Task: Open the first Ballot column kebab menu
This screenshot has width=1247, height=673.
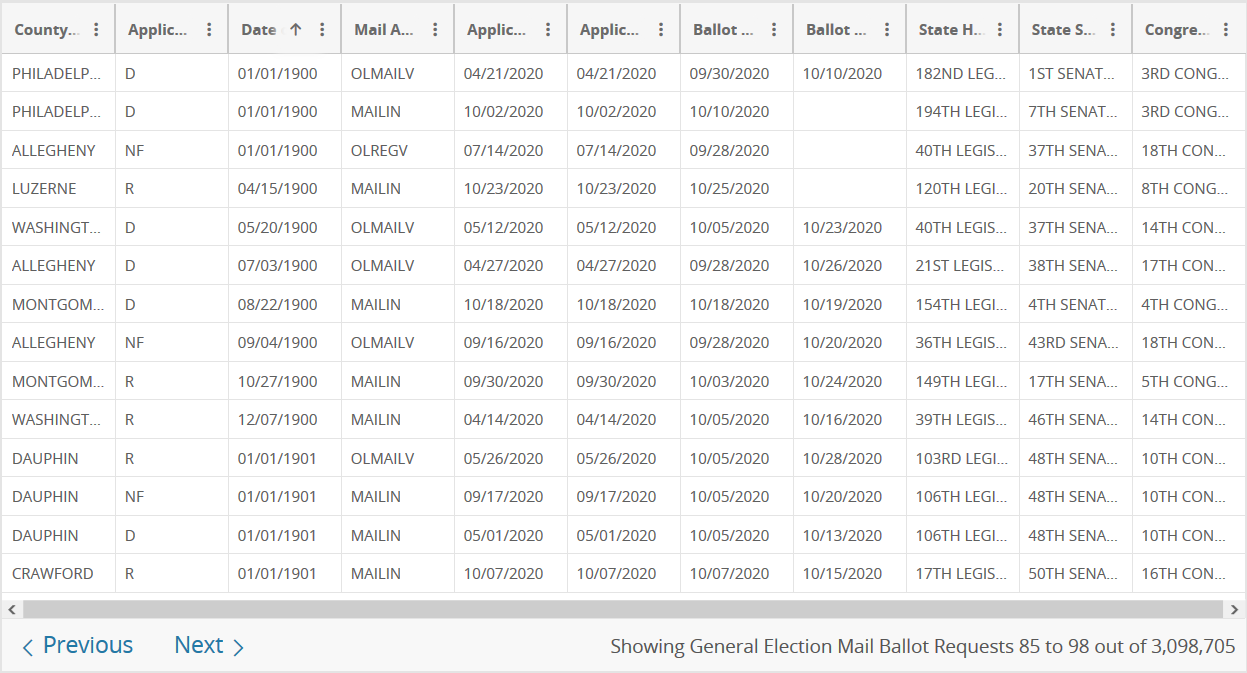Action: point(774,30)
